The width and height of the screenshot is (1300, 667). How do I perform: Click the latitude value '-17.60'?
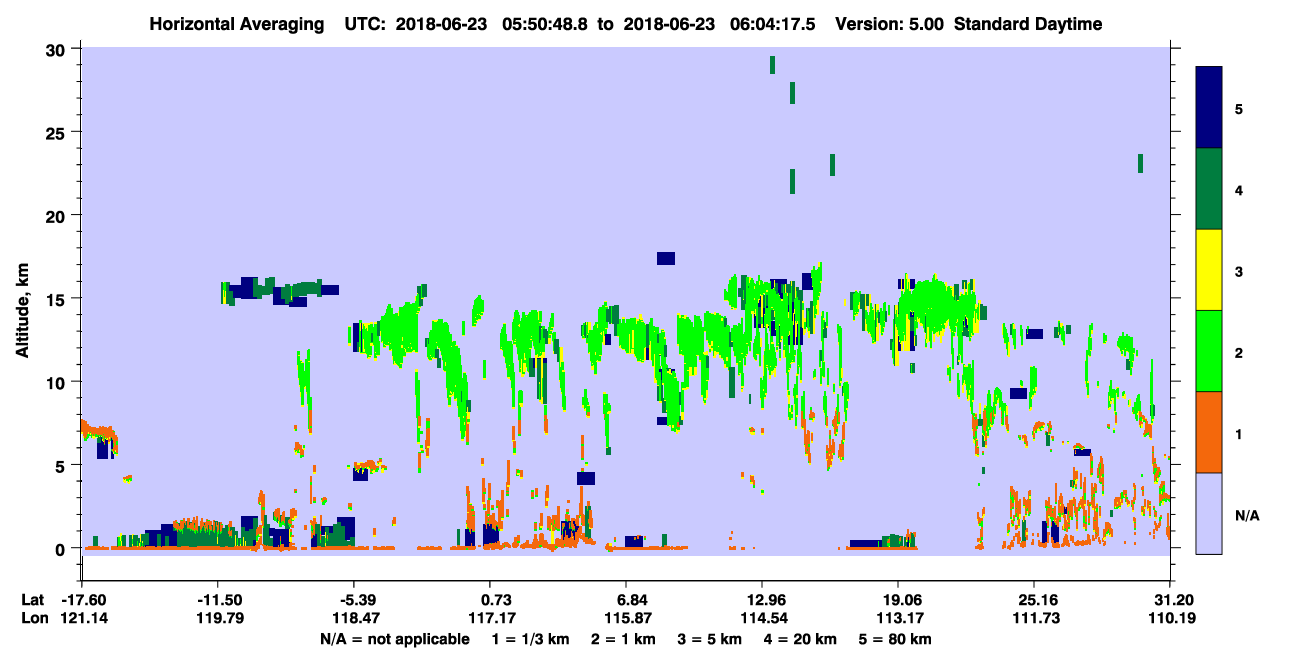tap(83, 600)
